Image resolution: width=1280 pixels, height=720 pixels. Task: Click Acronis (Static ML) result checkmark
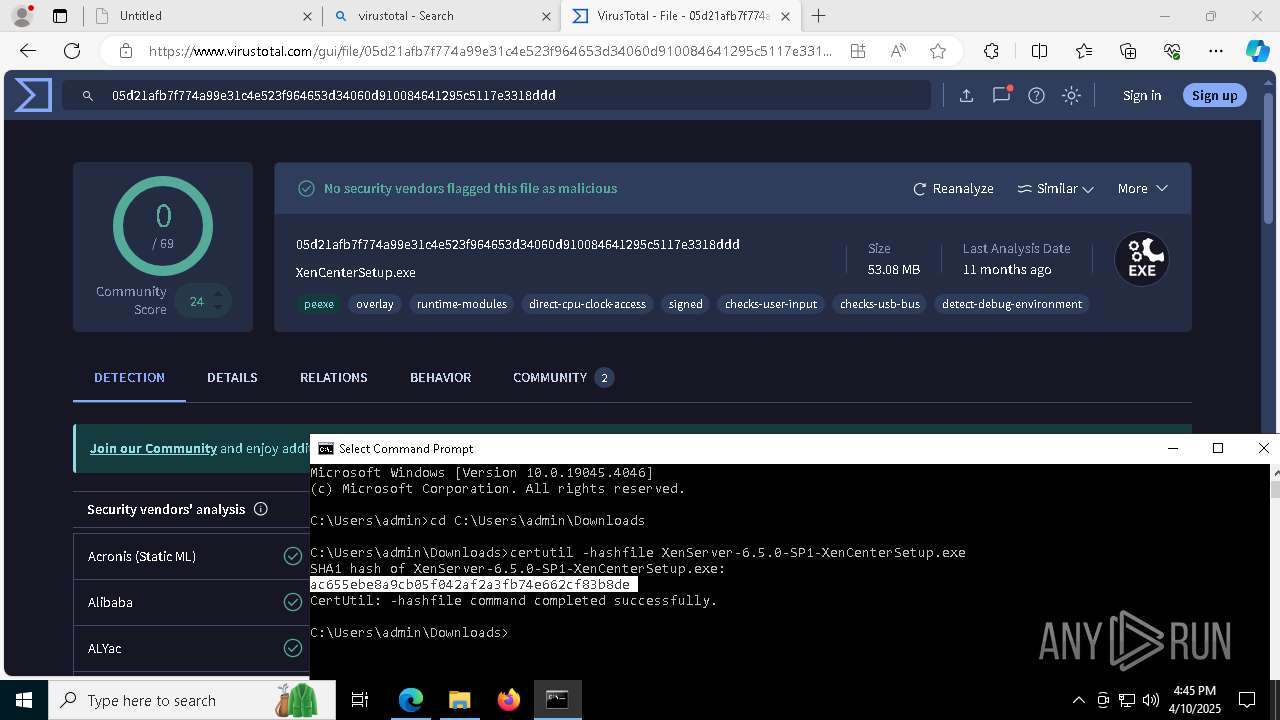pos(293,556)
